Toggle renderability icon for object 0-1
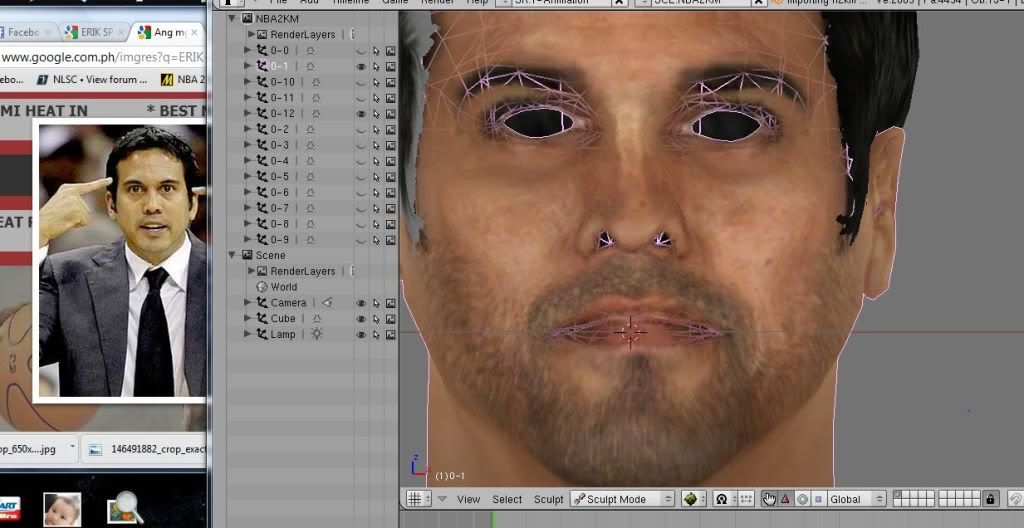This screenshot has height=528, width=1024. coord(391,66)
